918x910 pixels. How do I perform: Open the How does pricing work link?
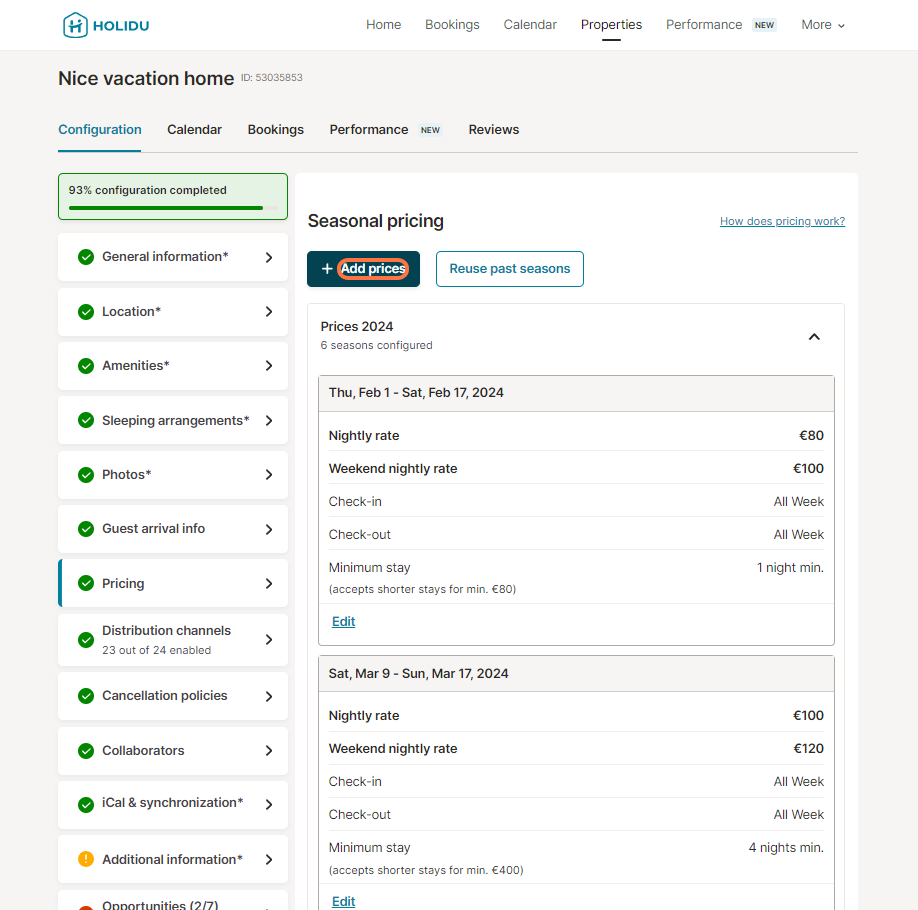point(782,221)
